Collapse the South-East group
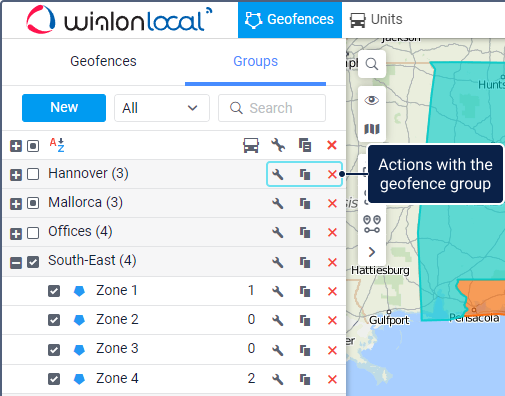 pyautogui.click(x=16, y=263)
